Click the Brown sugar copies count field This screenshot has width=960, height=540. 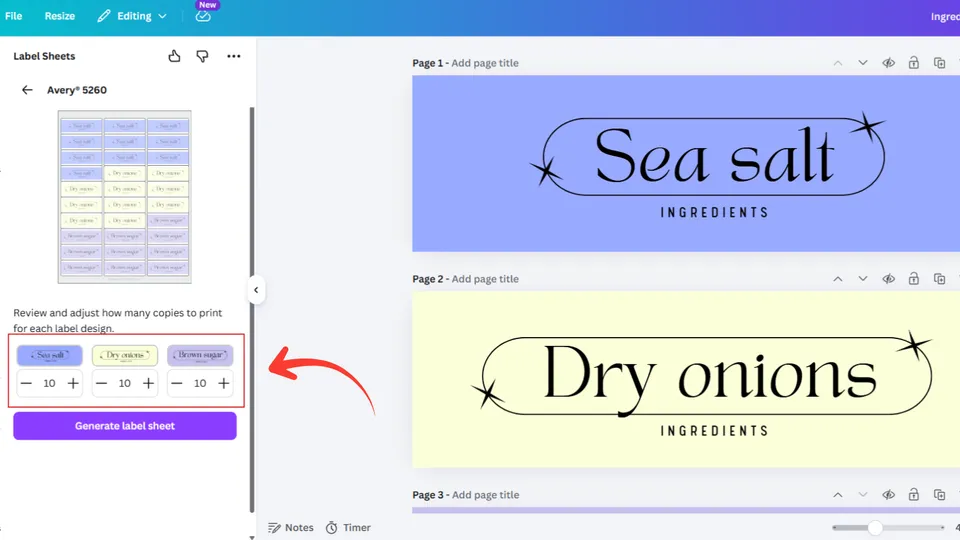point(200,383)
